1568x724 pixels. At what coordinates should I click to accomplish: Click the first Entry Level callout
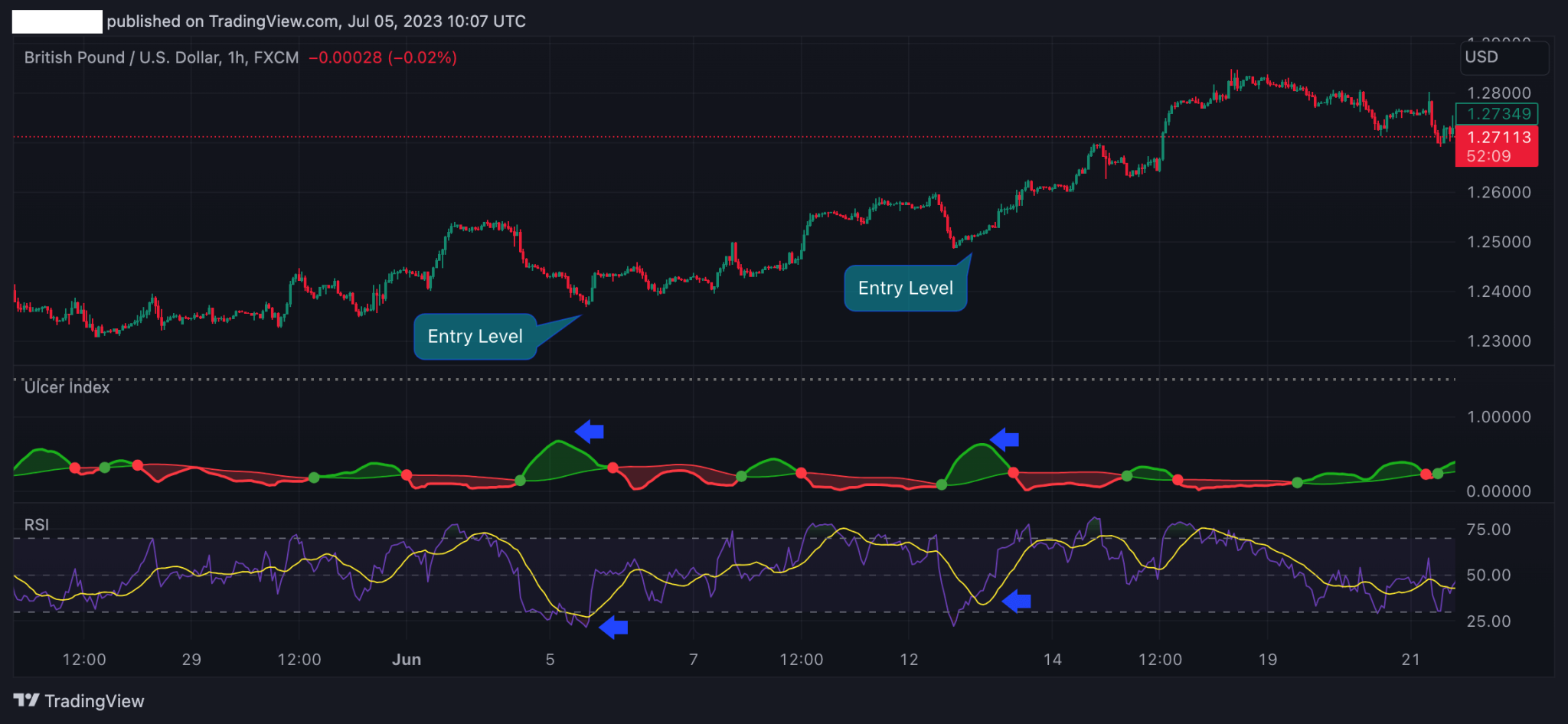pyautogui.click(x=475, y=336)
